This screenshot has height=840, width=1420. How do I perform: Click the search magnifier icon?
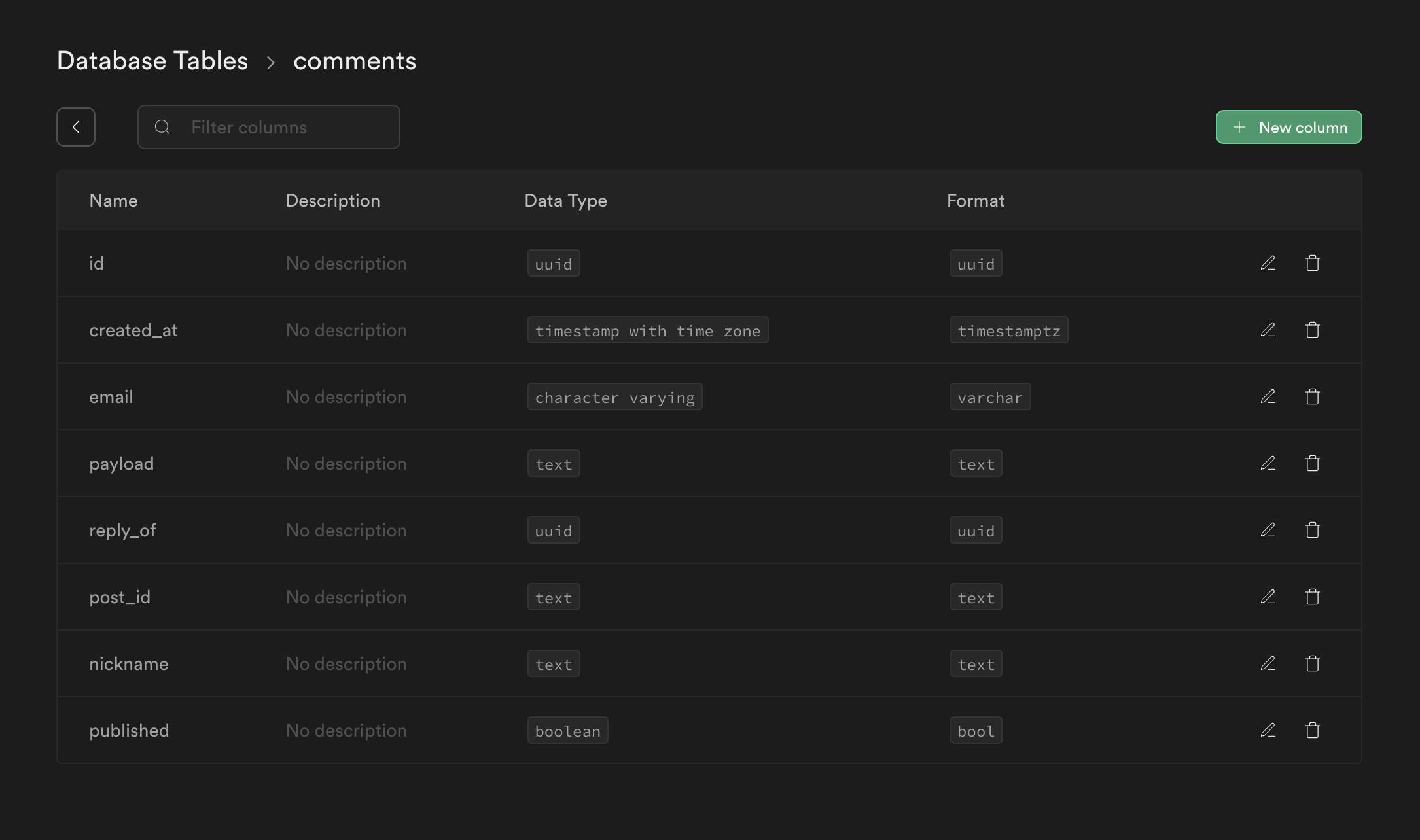[x=162, y=127]
